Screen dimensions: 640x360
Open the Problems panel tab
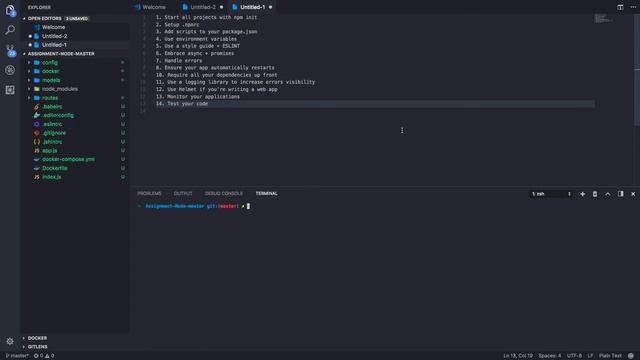pos(149,193)
